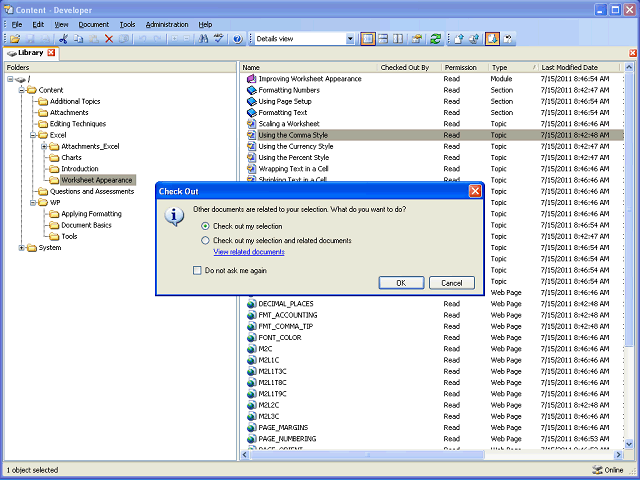Screen dimensions: 640x480
Task: Select the Additional Topics folder
Action: [75, 101]
